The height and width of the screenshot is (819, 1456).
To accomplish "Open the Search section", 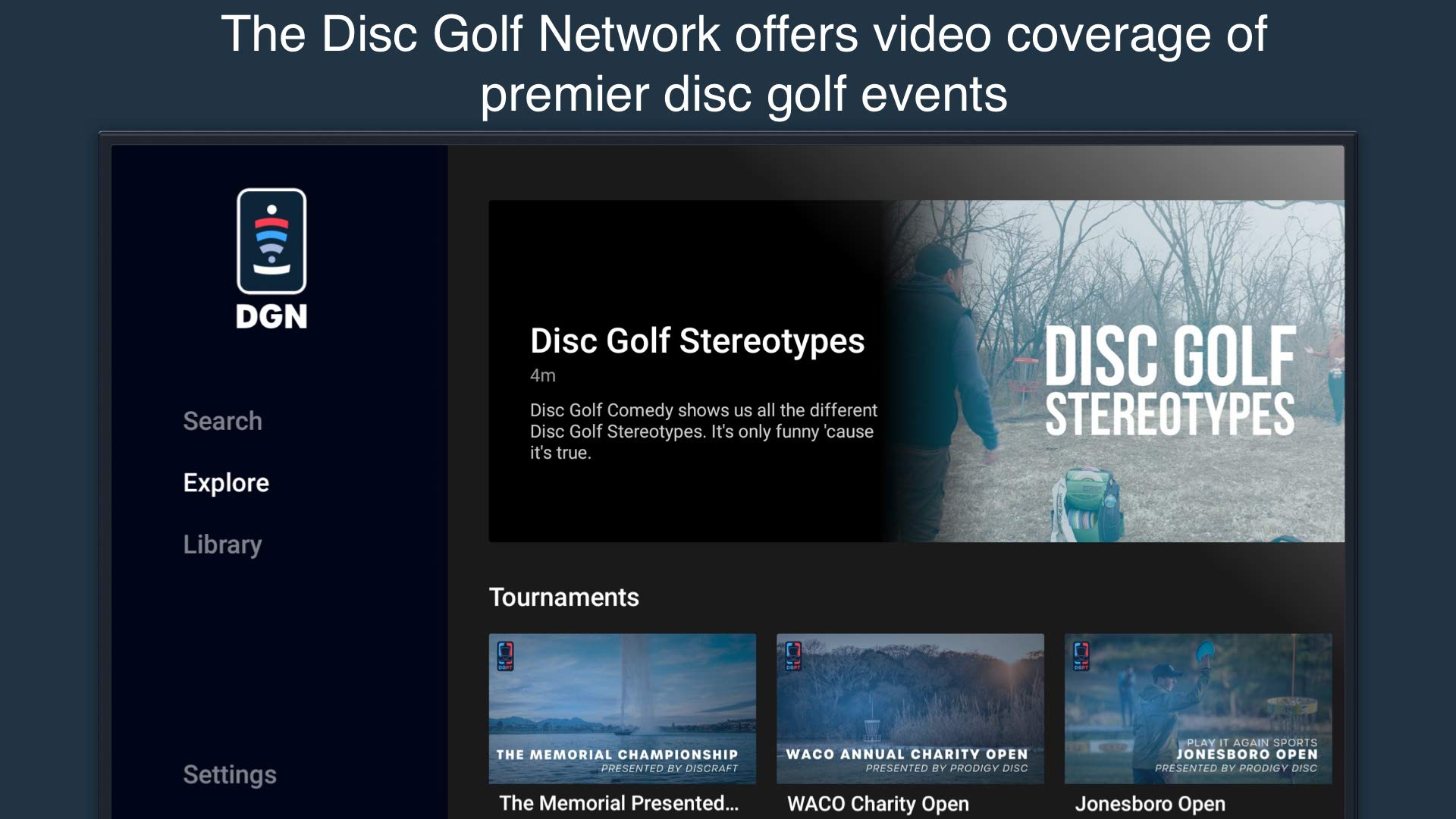I will [222, 421].
